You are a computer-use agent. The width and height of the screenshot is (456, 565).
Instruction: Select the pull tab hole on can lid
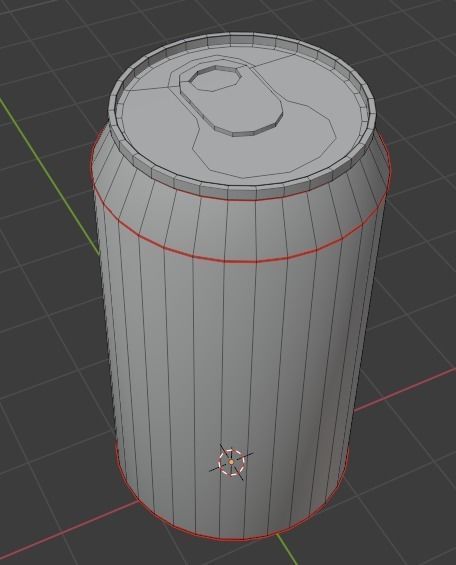pyautogui.click(x=216, y=78)
